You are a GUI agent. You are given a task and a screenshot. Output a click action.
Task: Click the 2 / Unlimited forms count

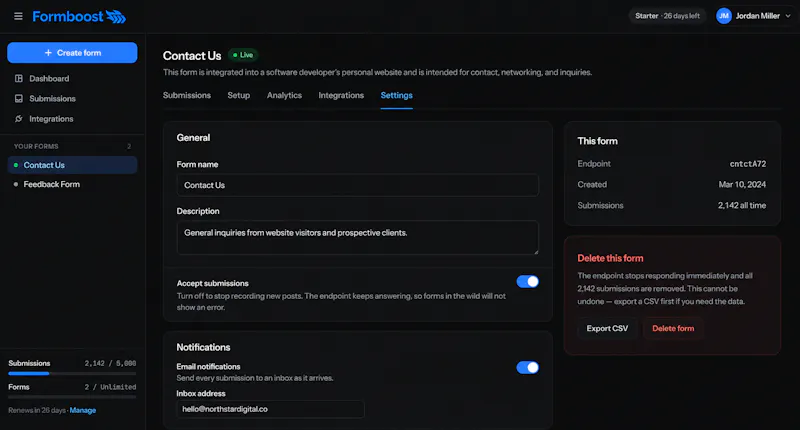(110, 387)
